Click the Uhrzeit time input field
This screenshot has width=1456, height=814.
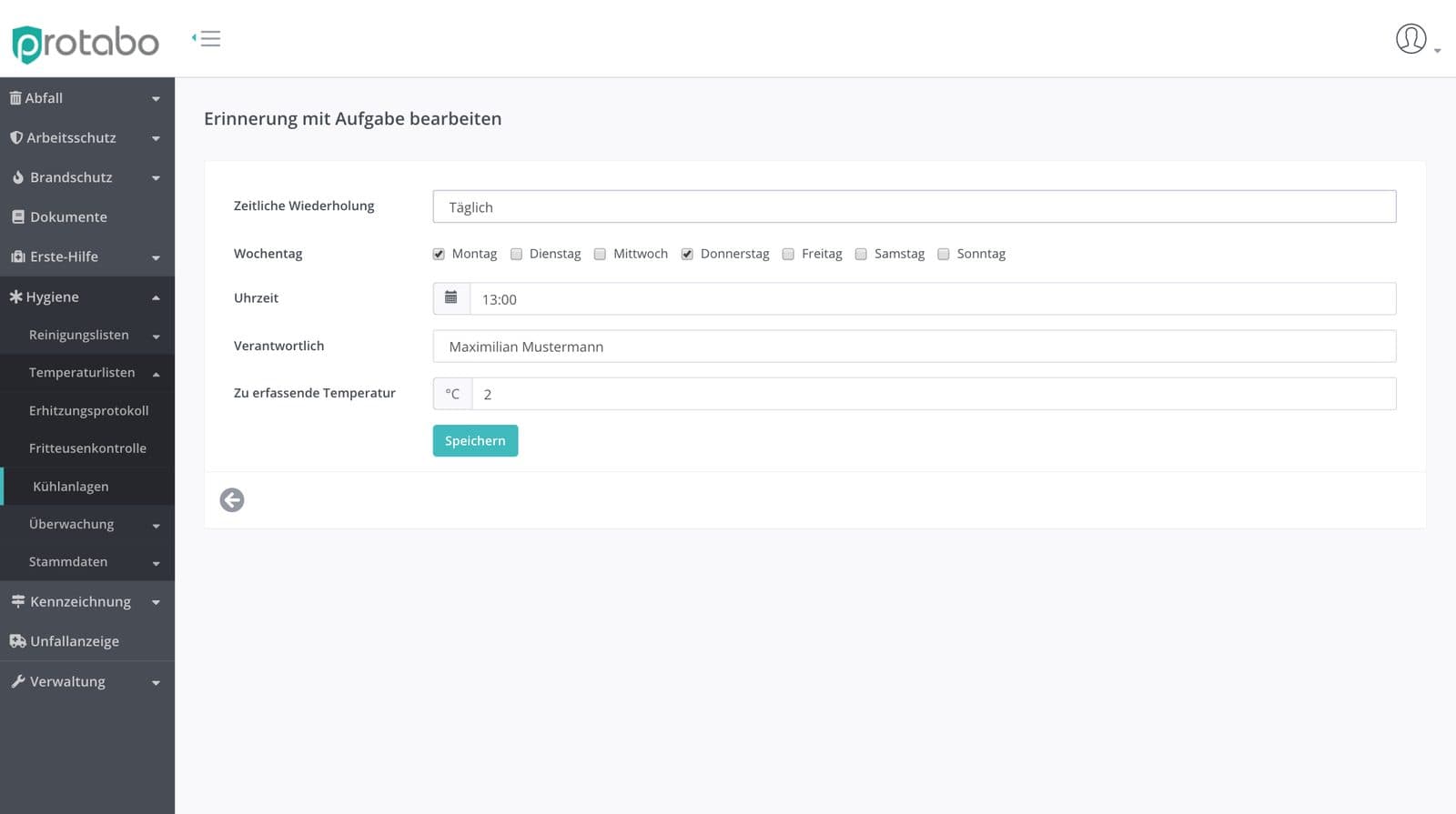click(x=933, y=298)
